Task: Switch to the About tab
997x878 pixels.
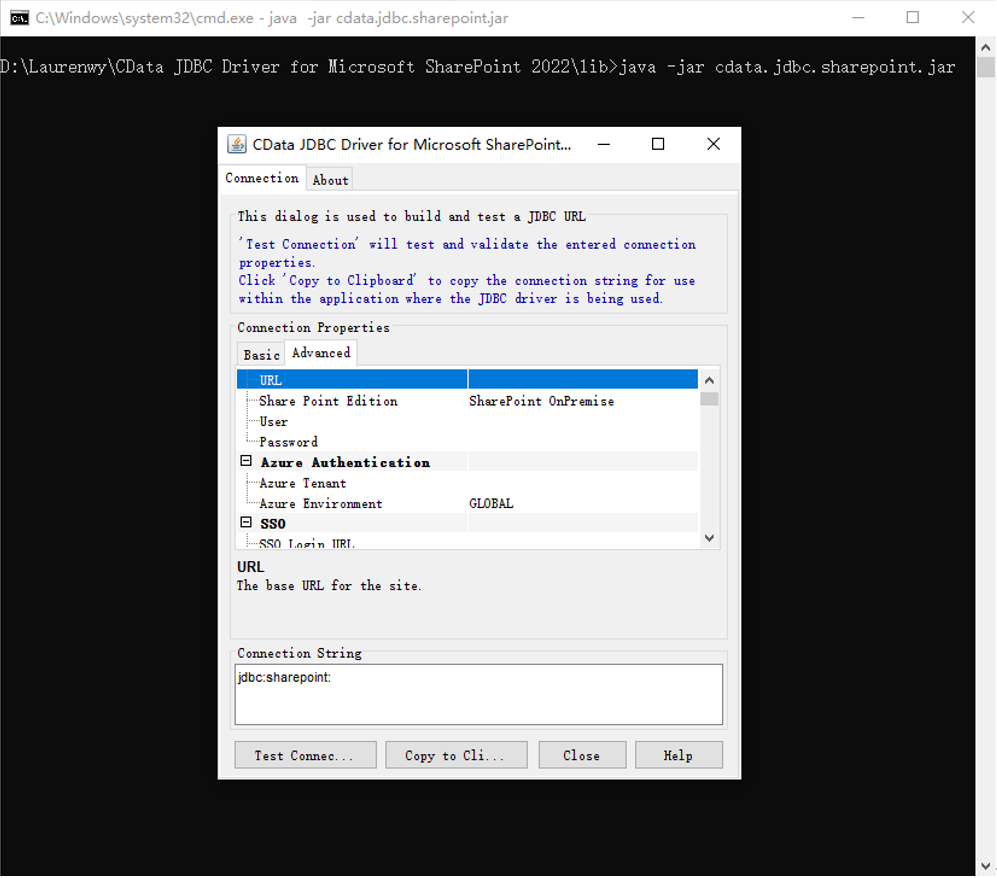Action: 330,179
